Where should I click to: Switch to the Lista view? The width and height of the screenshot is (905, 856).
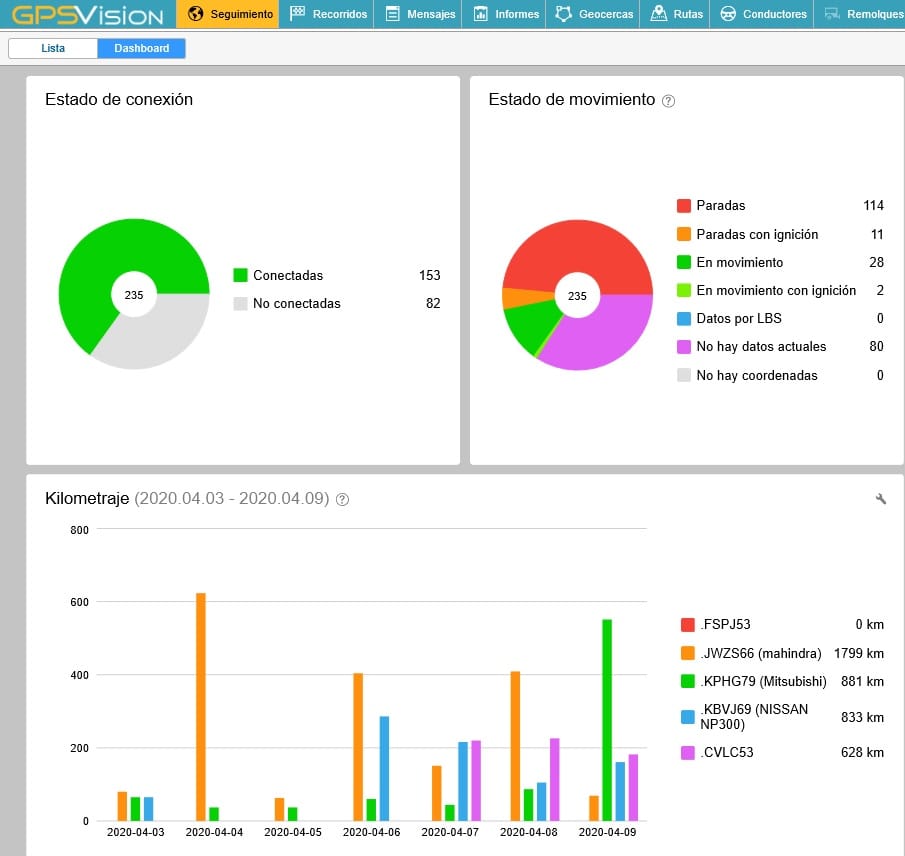coord(53,48)
